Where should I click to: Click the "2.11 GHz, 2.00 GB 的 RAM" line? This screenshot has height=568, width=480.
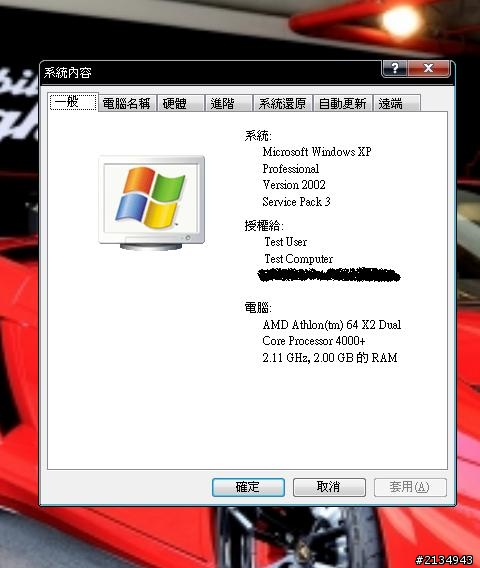pyautogui.click(x=330, y=358)
